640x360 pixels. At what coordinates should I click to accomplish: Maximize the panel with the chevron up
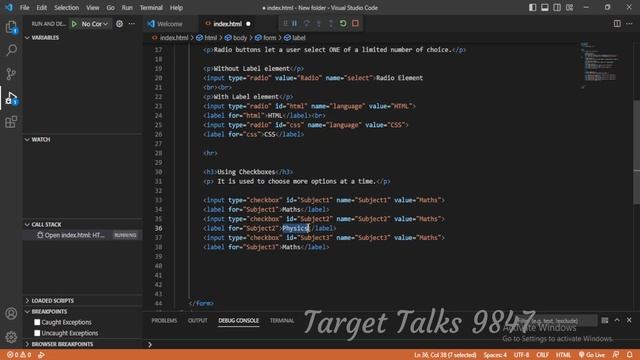coord(617,320)
